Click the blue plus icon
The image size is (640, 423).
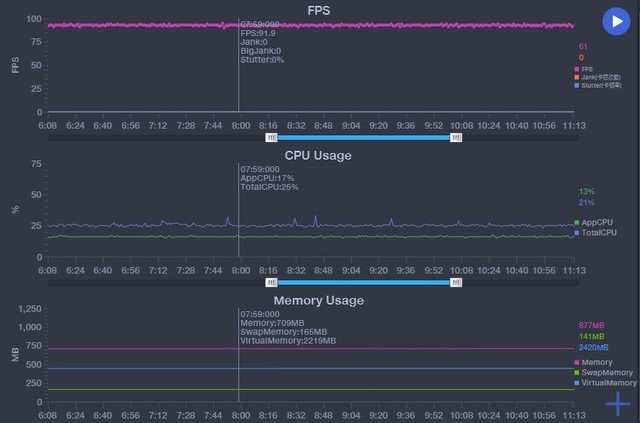point(618,403)
